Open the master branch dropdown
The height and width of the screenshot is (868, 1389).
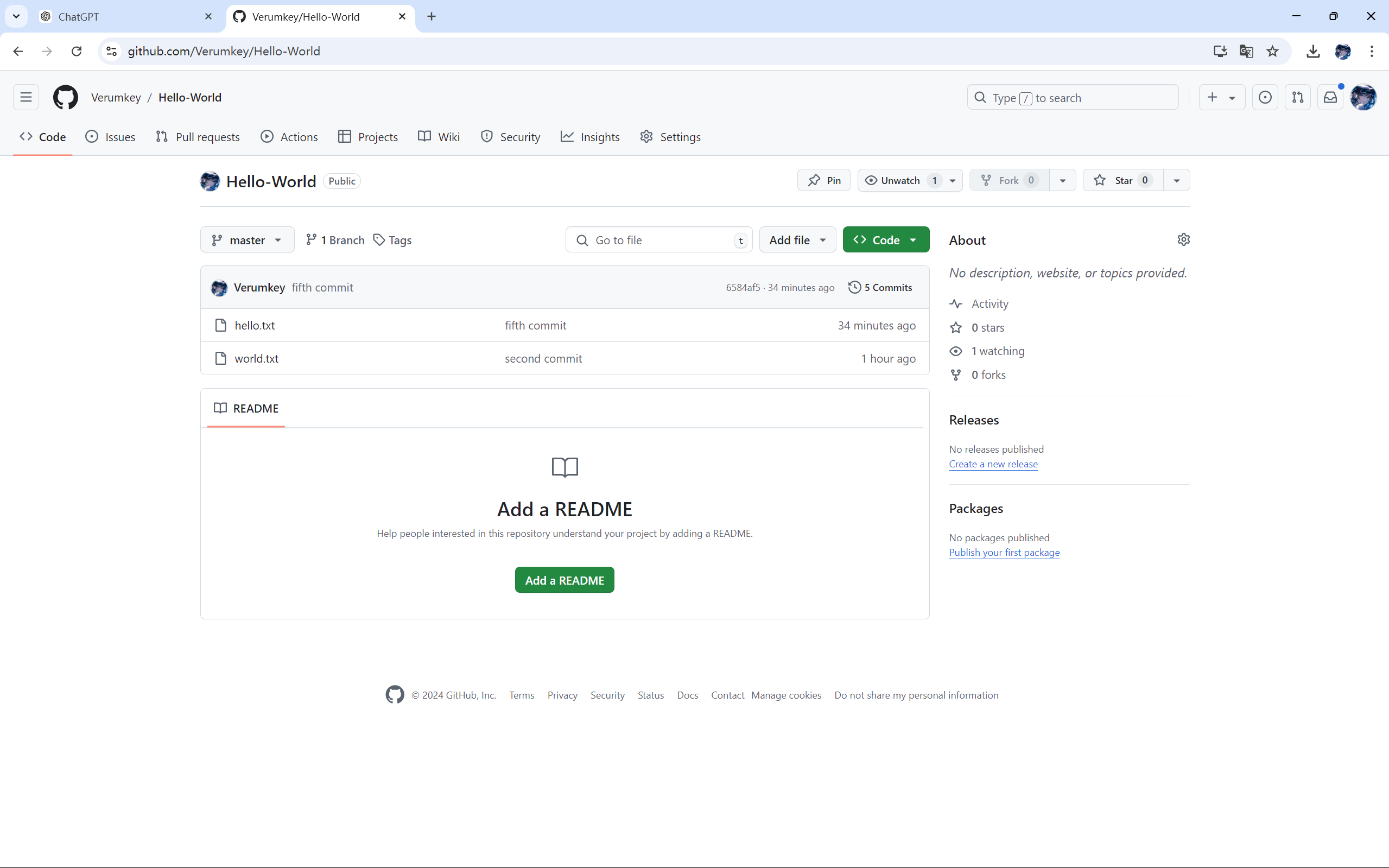[248, 240]
